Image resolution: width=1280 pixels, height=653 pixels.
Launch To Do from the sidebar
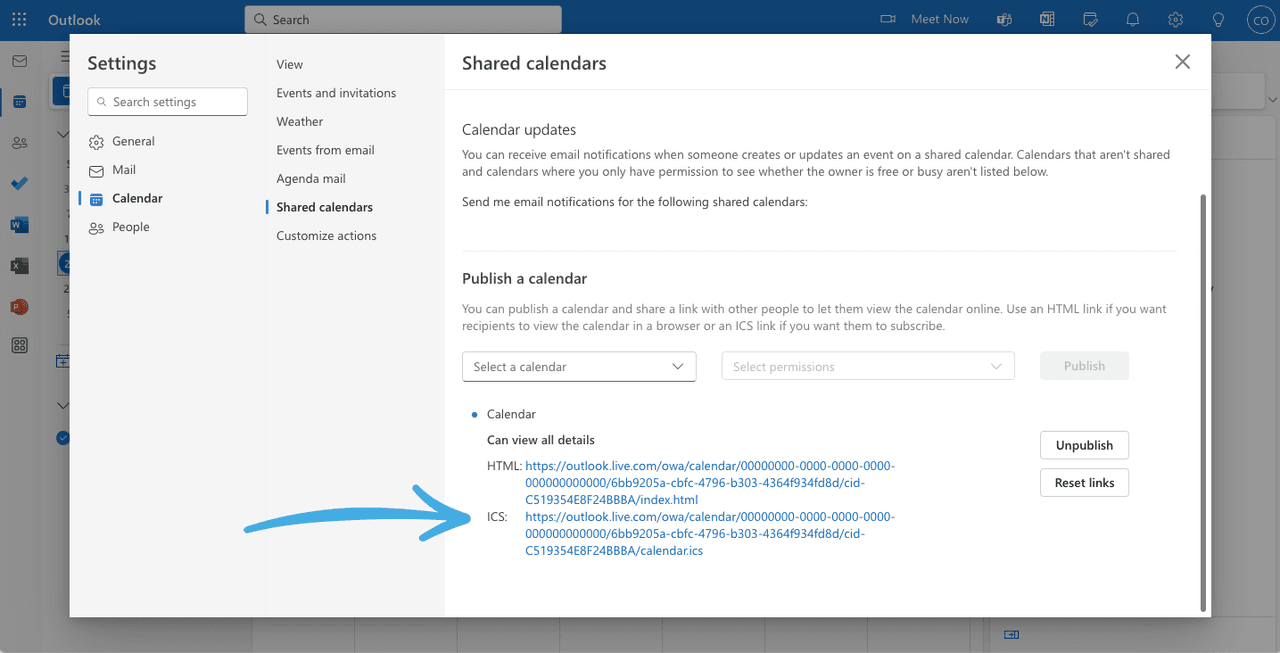point(18,183)
